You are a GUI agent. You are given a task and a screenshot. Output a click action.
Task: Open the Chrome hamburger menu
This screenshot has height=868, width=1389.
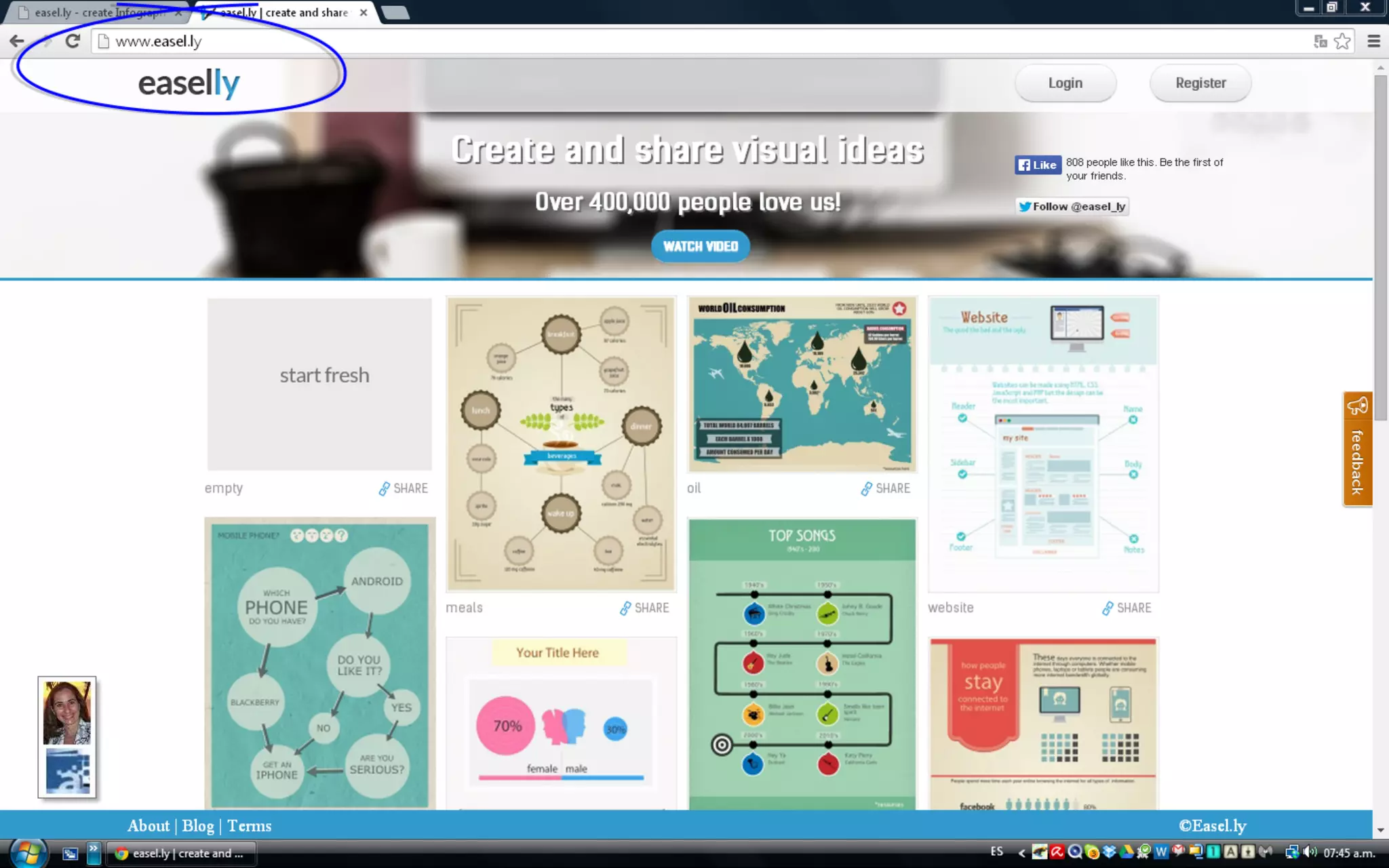[x=1374, y=41]
